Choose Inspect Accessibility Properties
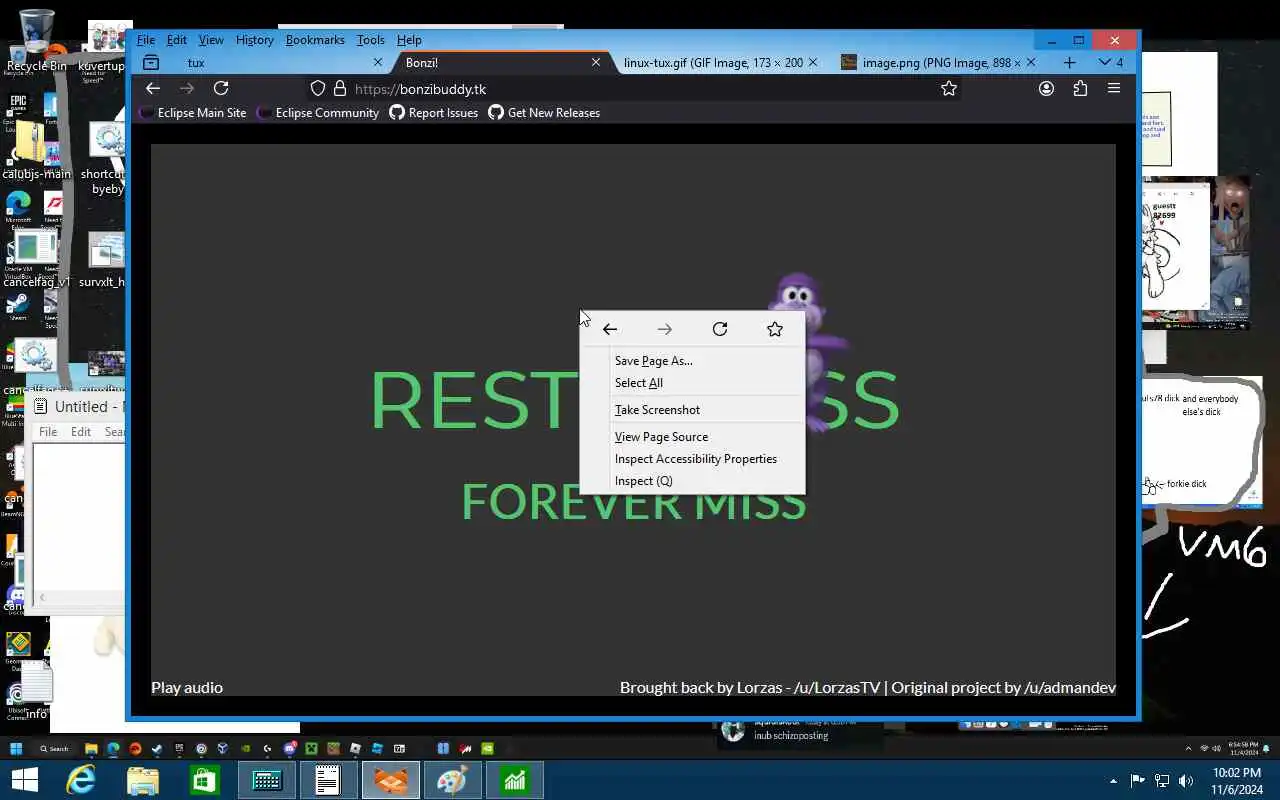 point(692,459)
